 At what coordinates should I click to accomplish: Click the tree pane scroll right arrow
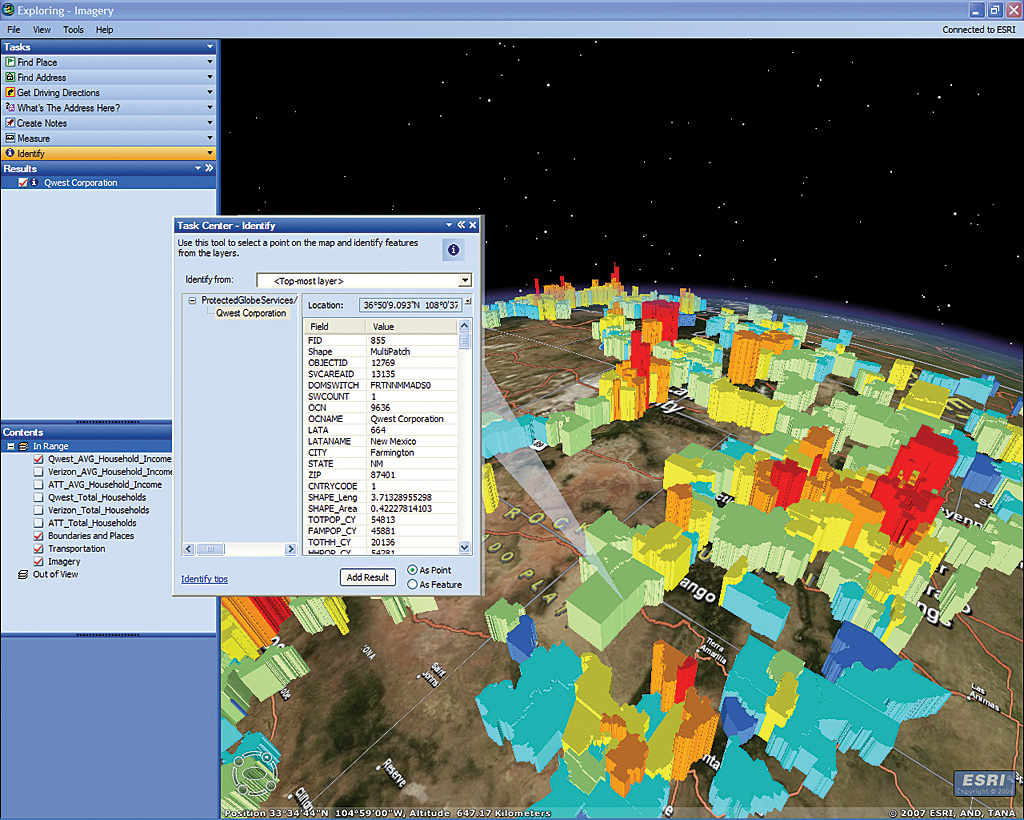[x=291, y=550]
